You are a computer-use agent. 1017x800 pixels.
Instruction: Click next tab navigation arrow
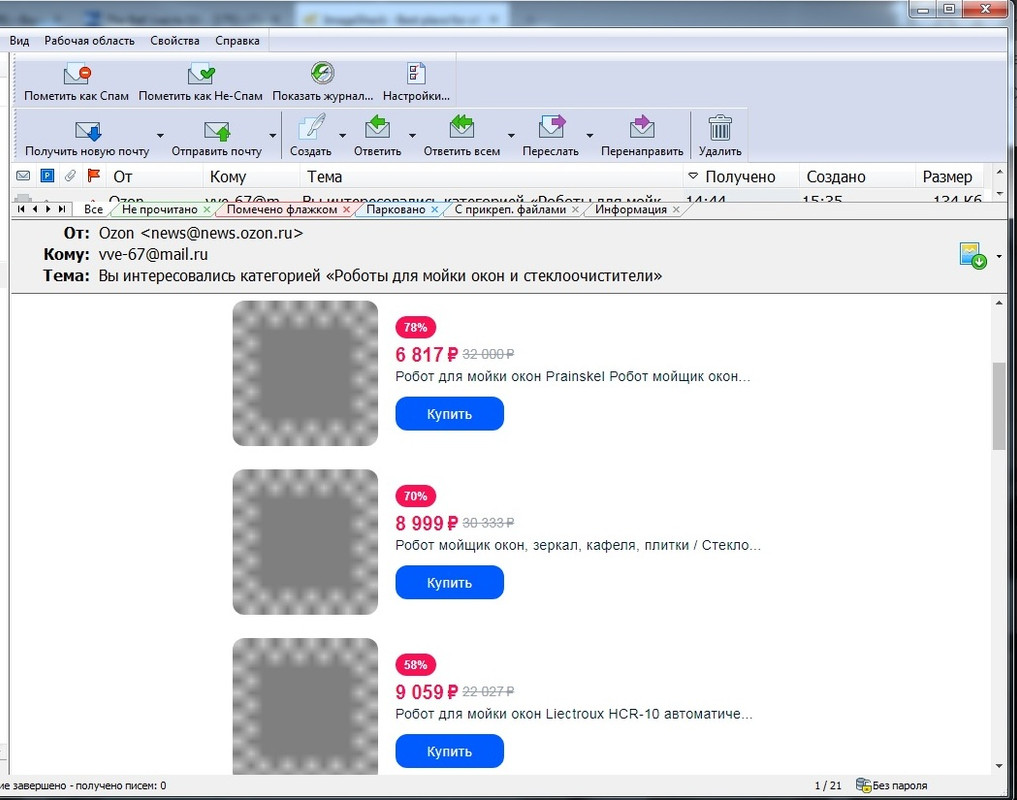click(x=48, y=209)
